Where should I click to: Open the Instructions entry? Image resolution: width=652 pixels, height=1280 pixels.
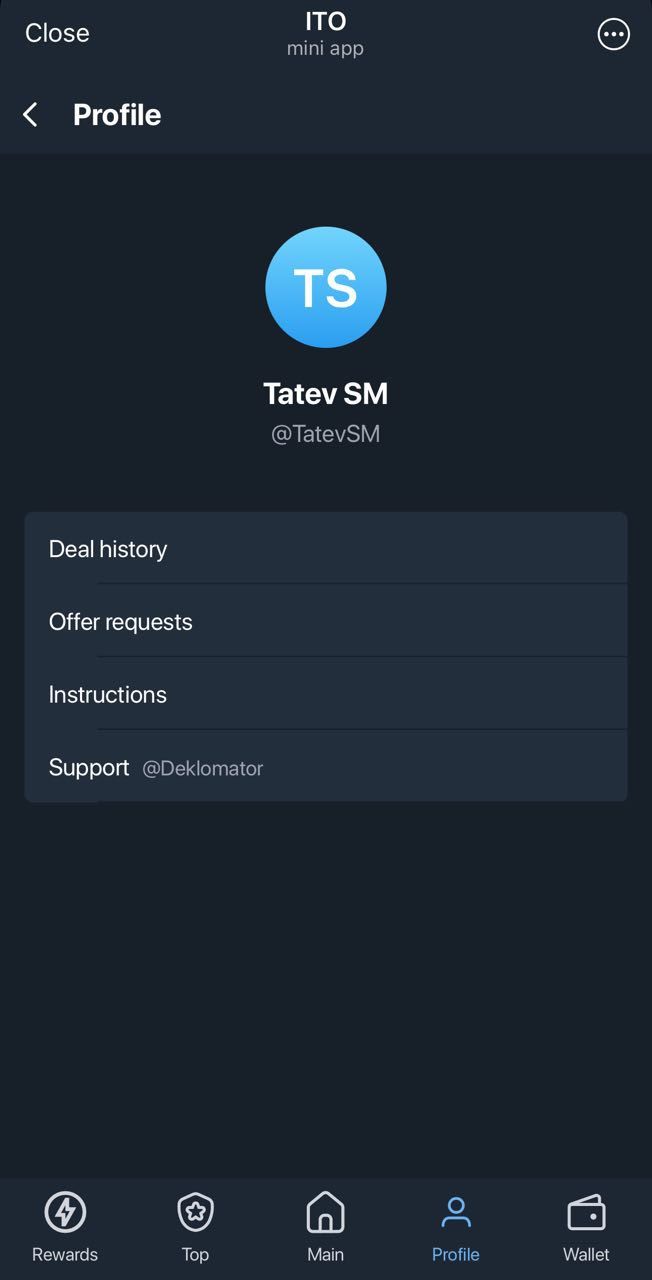(x=107, y=694)
